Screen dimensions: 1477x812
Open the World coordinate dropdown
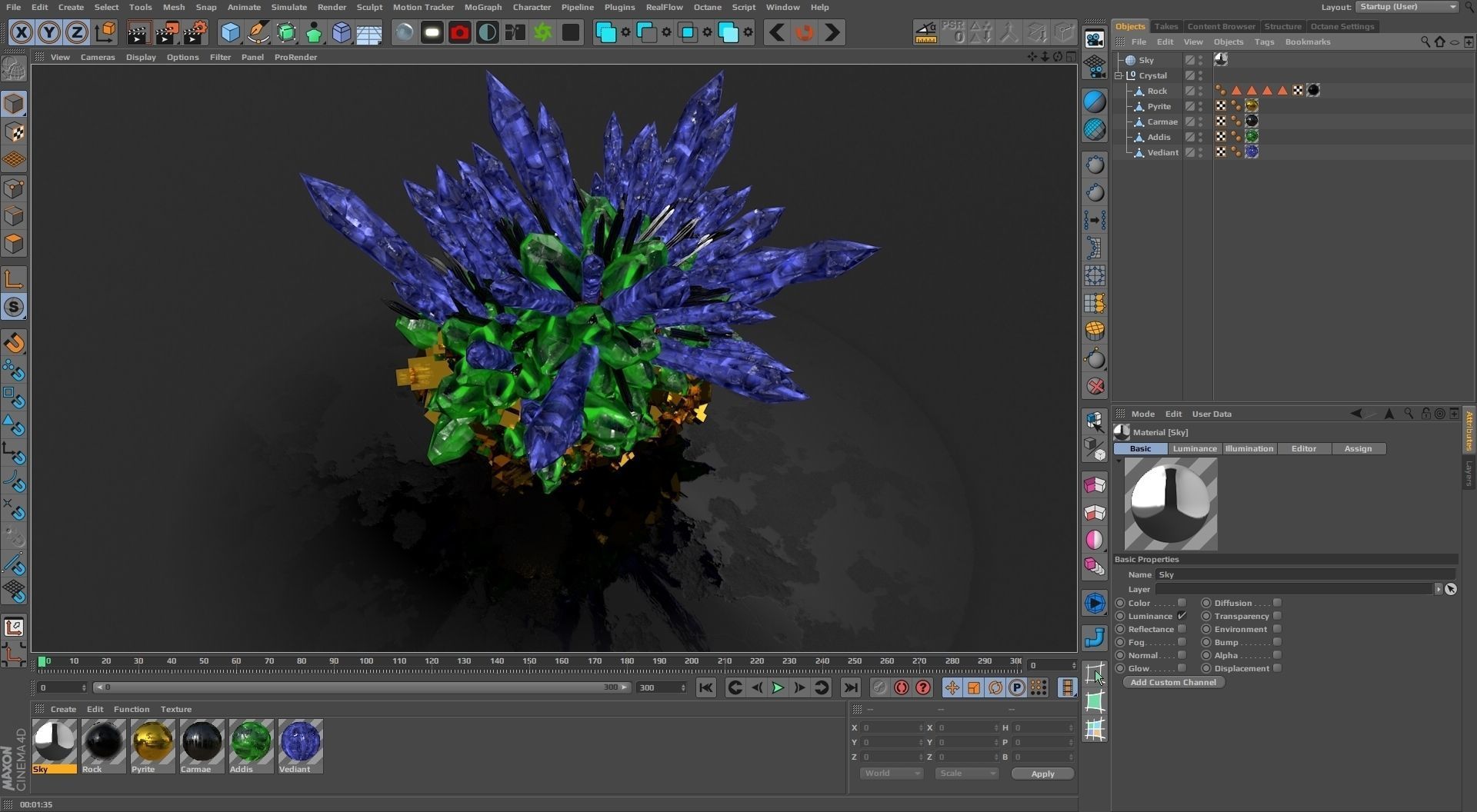click(x=892, y=774)
